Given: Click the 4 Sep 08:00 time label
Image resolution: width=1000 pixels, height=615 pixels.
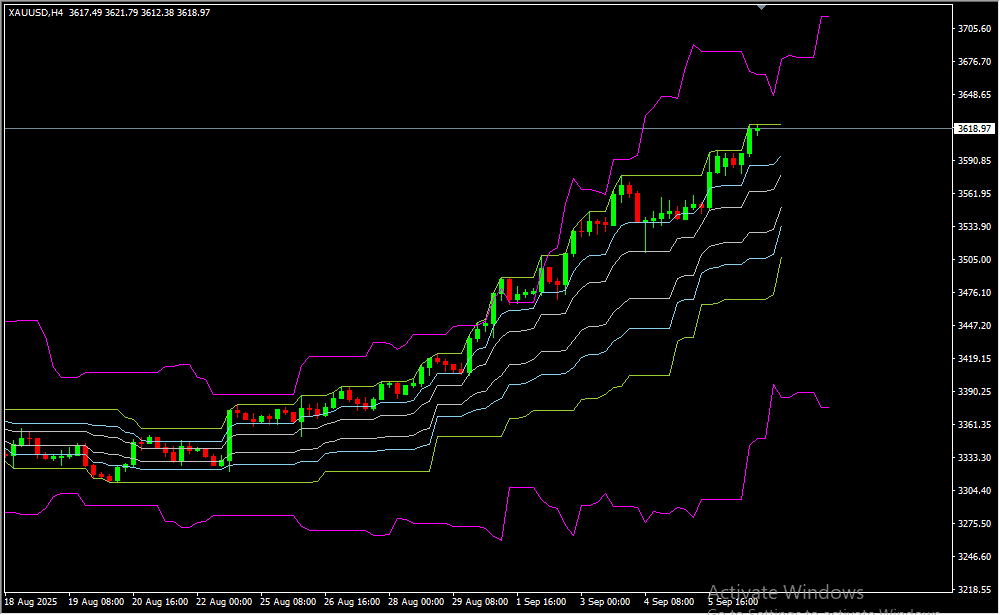Looking at the screenshot, I should 669,603.
